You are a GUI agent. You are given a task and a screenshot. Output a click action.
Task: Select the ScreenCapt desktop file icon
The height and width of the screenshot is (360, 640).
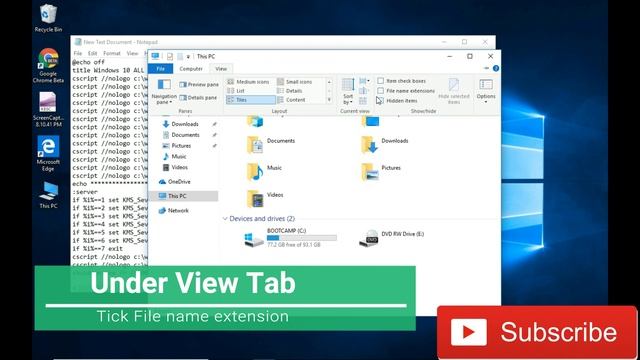pyautogui.click(x=48, y=109)
